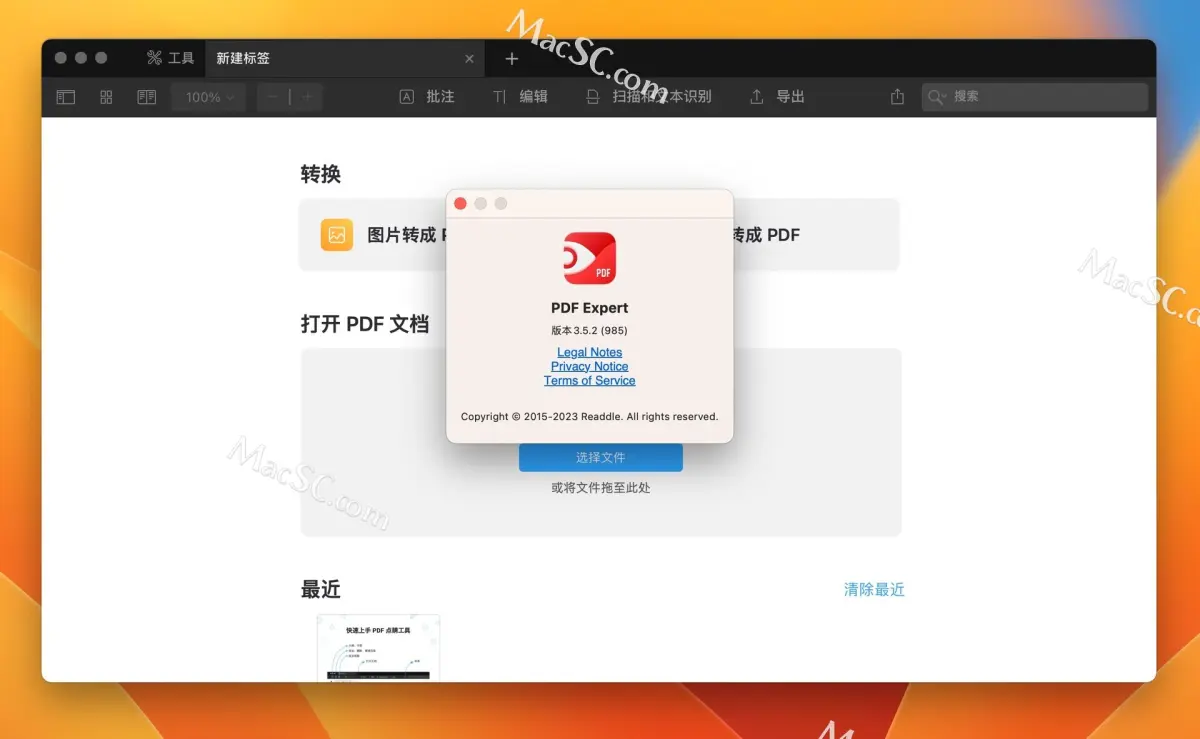This screenshot has width=1200, height=739.
Task: Click the Copyright 2015-2023 Readdle text
Action: point(590,416)
